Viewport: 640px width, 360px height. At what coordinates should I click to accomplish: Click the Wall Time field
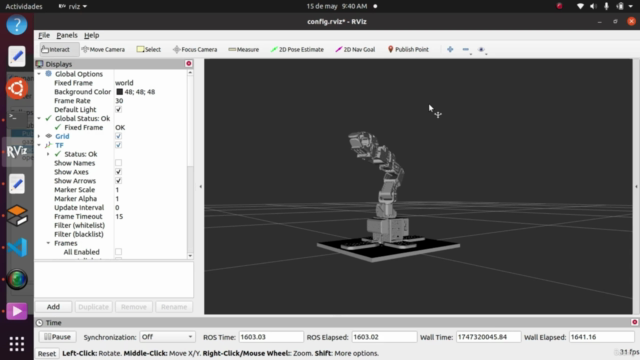click(488, 337)
